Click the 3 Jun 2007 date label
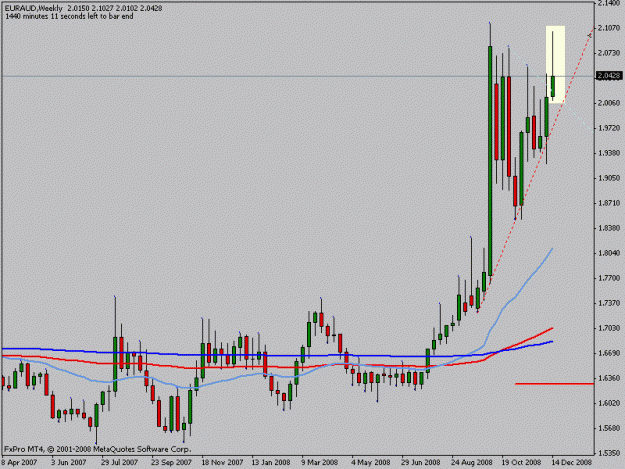The height and width of the screenshot is (469, 625). (69, 463)
